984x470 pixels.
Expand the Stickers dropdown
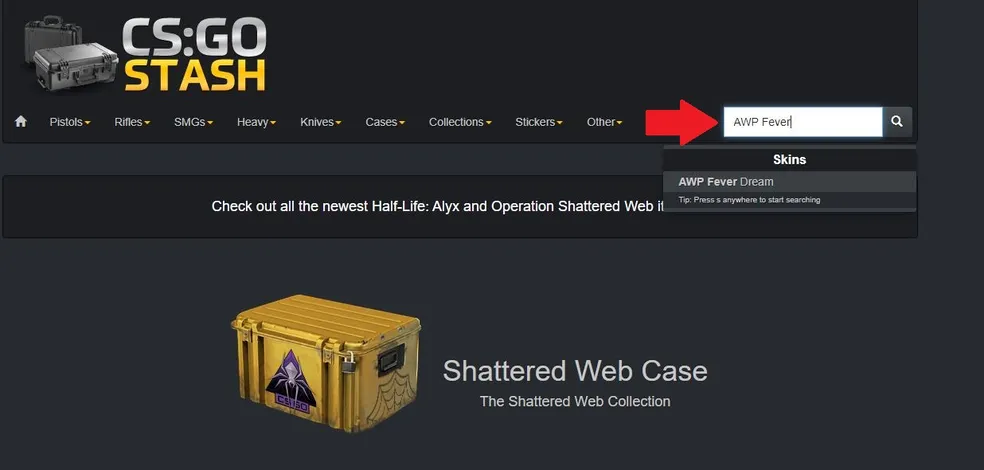tap(538, 122)
